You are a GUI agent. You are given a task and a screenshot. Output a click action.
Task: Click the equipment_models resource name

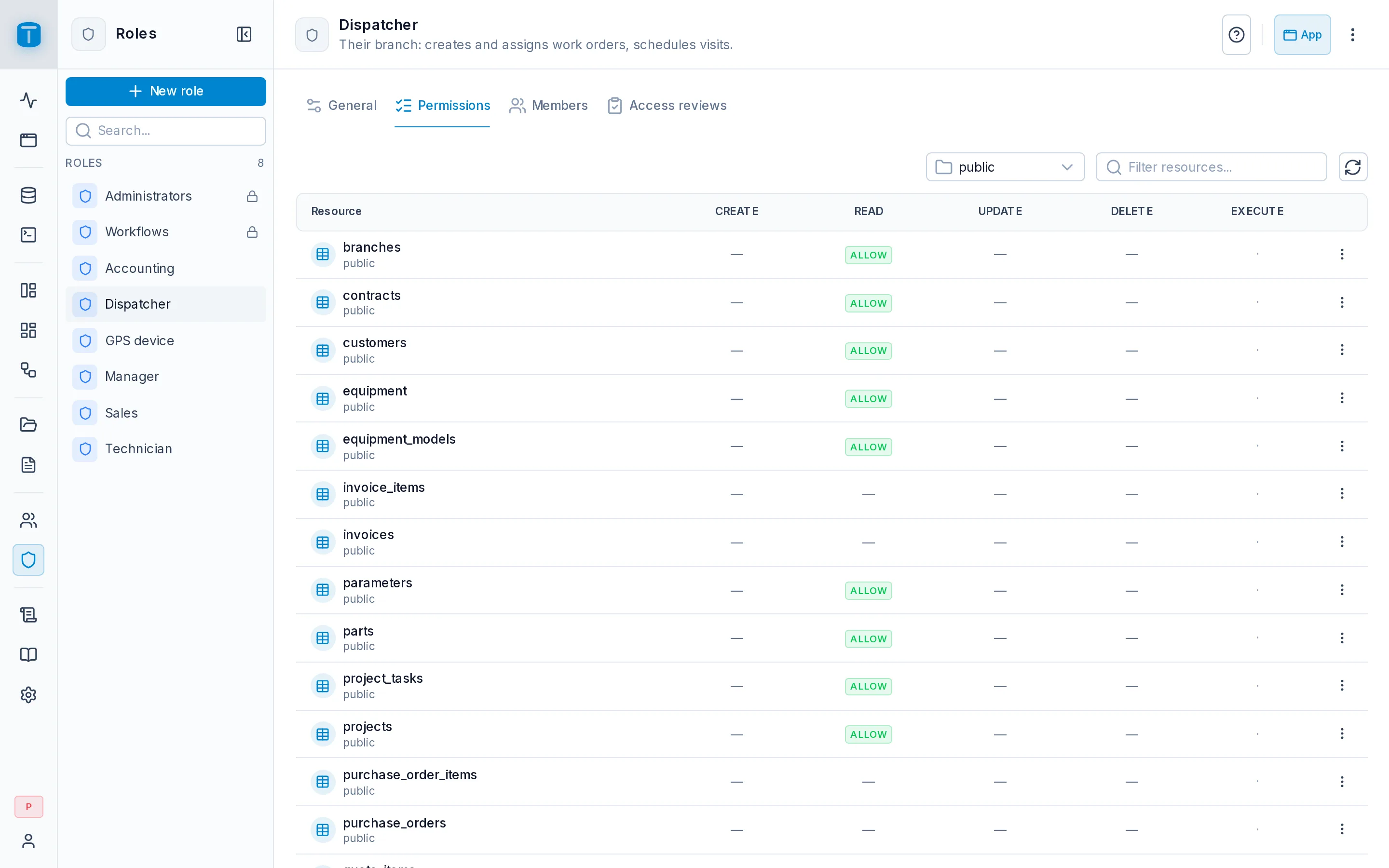pos(399,439)
